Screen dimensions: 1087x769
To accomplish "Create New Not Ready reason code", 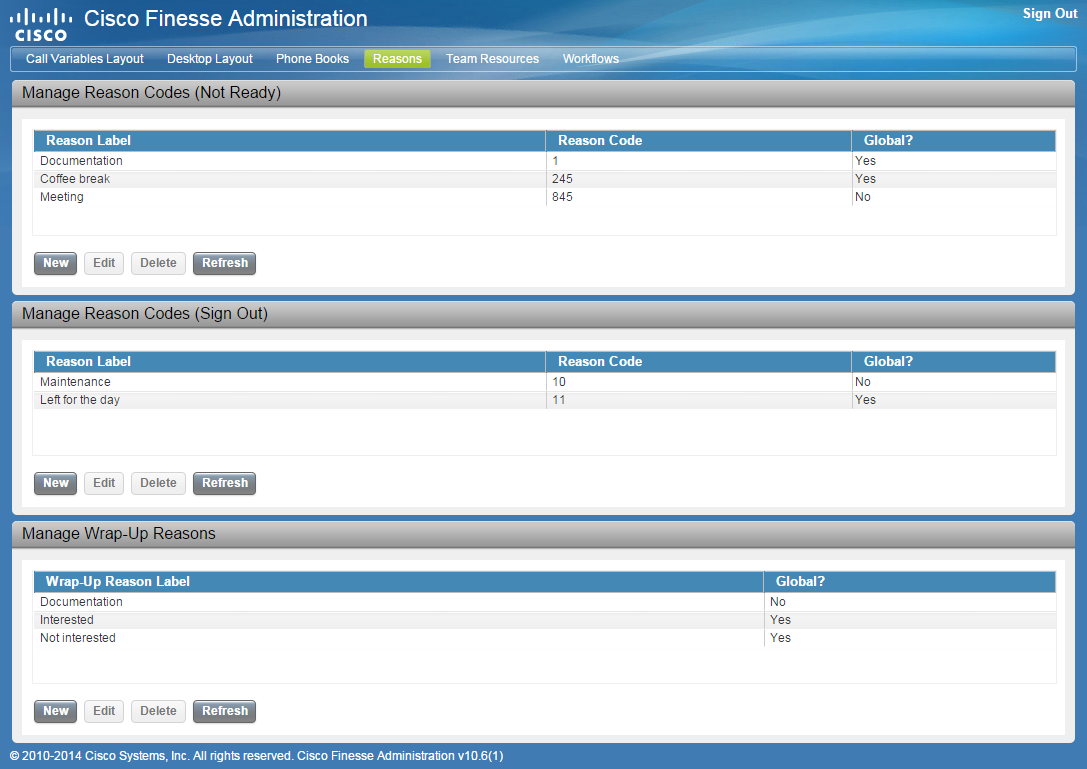I will tap(55, 263).
